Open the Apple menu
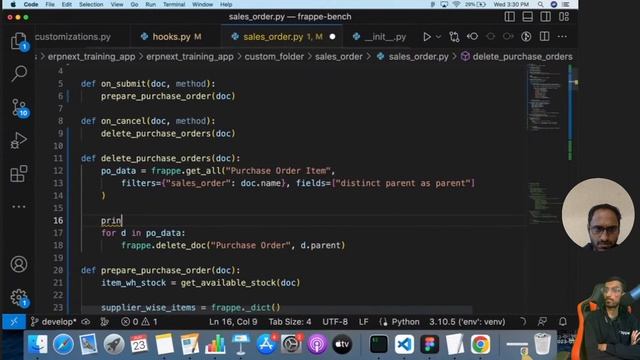This screenshot has height=360, width=640. [13, 4]
